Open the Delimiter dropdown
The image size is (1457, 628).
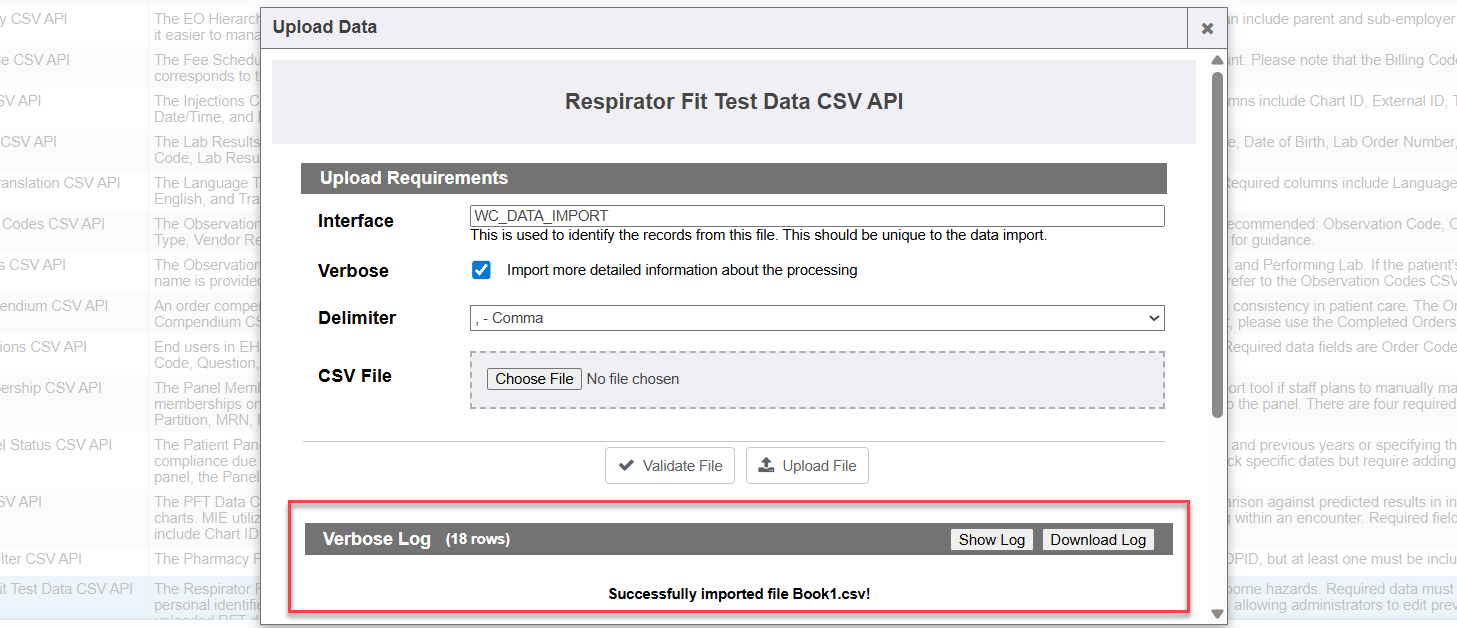[x=816, y=318]
